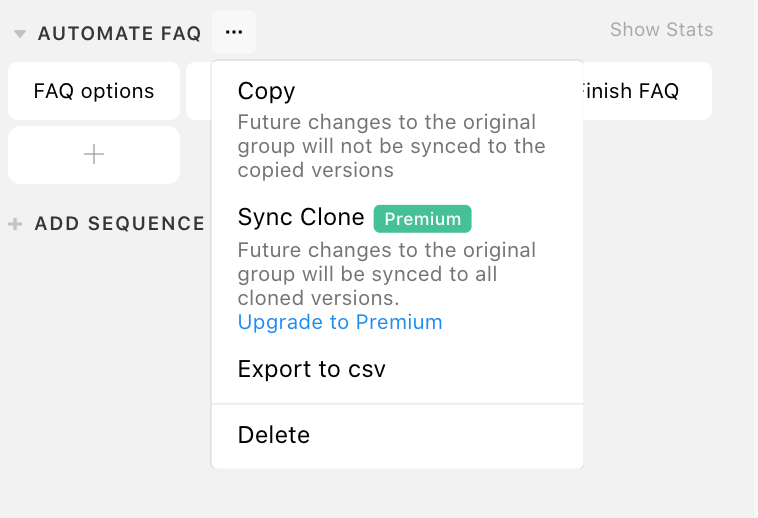Viewport: 758px width, 518px height.
Task: Add a new block with plus card
Action: point(94,155)
